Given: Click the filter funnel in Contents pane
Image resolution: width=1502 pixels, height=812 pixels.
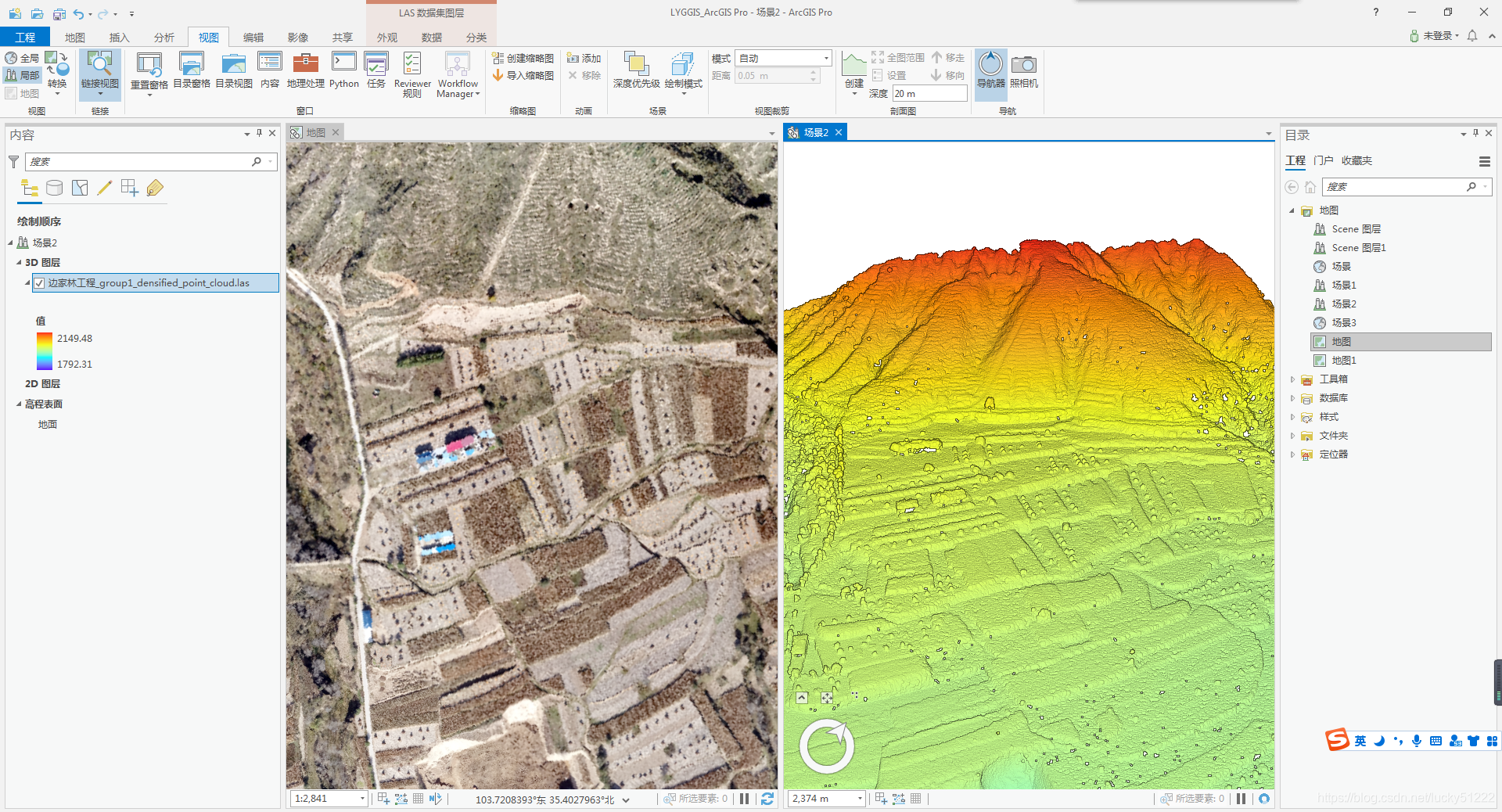Looking at the screenshot, I should pos(13,162).
